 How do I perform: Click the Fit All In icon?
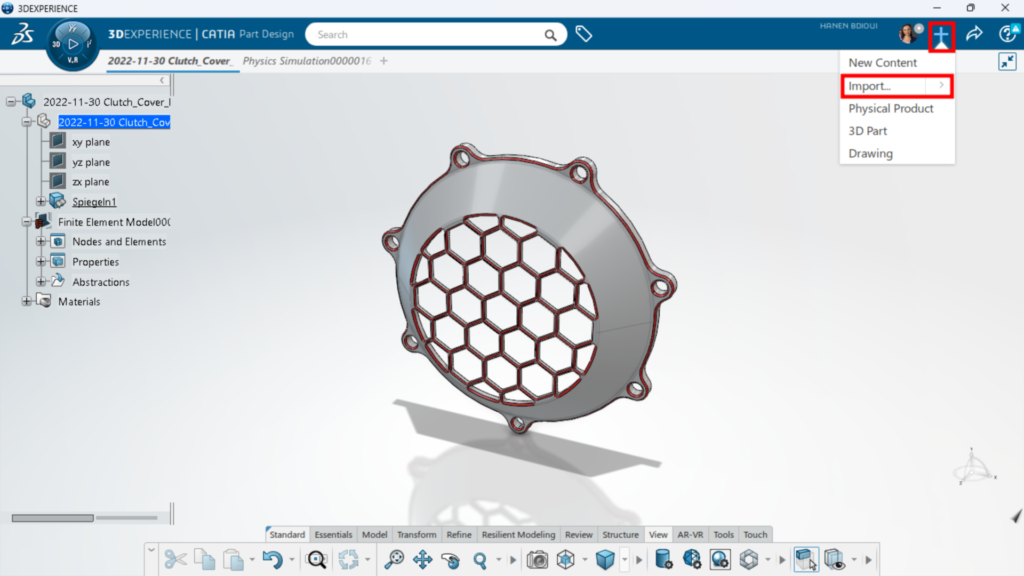(394, 560)
